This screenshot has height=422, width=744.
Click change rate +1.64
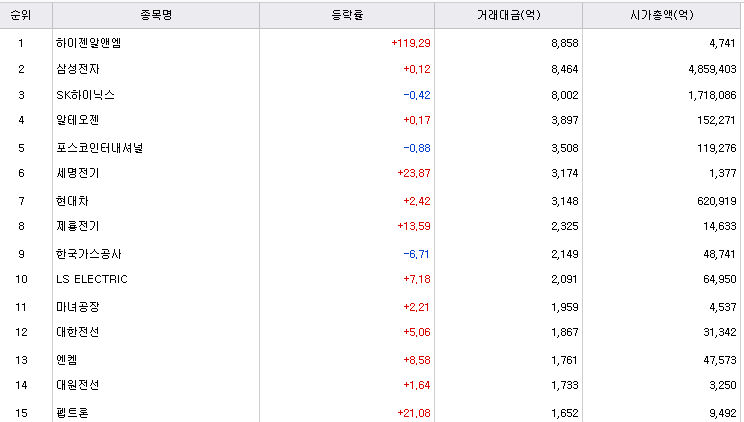[417, 385]
